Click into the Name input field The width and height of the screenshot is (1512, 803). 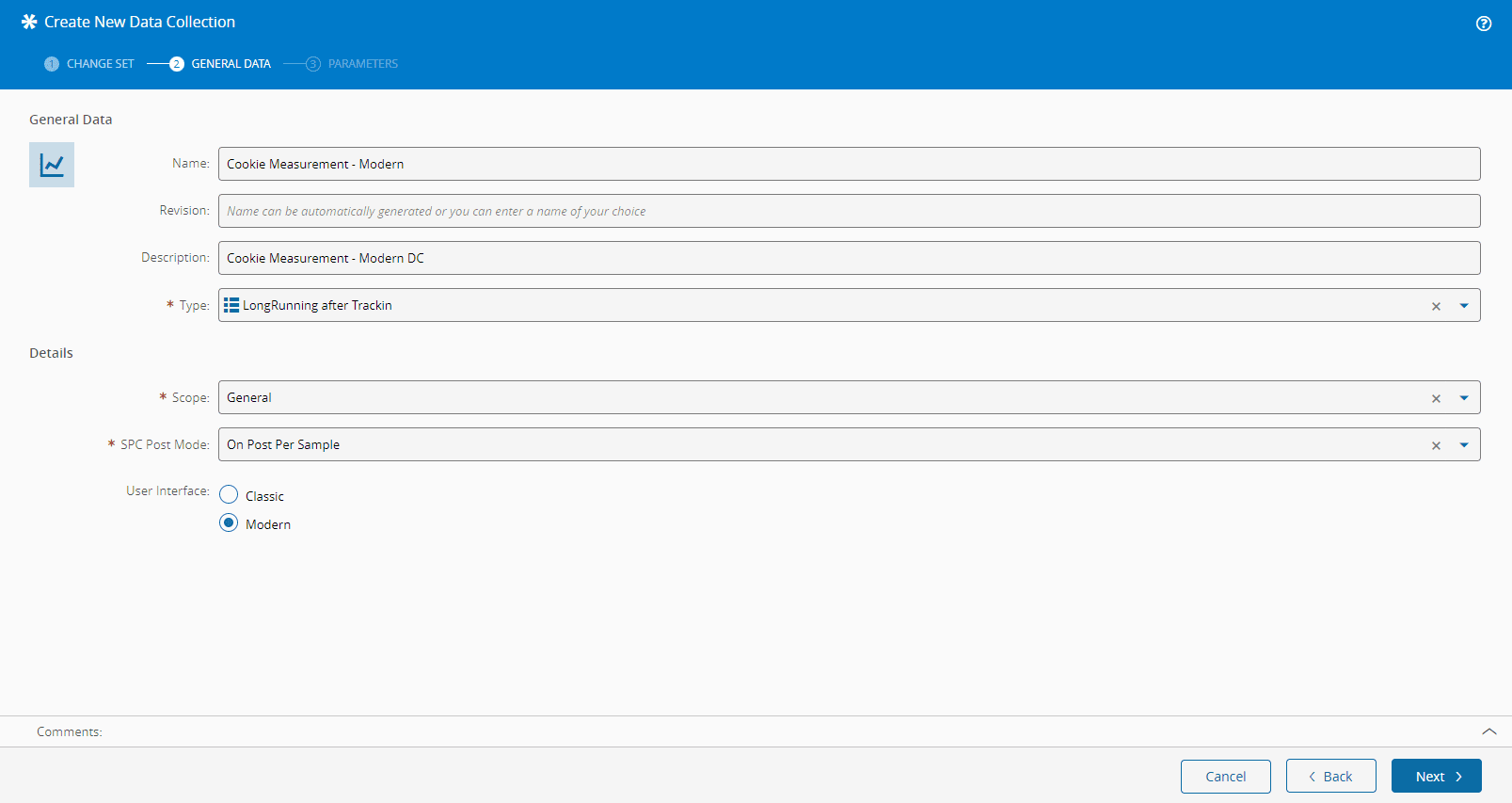pos(850,164)
